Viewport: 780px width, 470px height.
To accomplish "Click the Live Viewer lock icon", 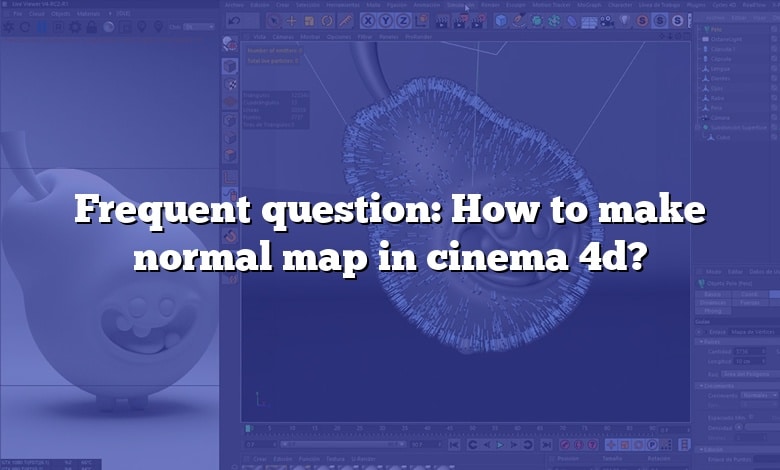I will [x=92, y=27].
